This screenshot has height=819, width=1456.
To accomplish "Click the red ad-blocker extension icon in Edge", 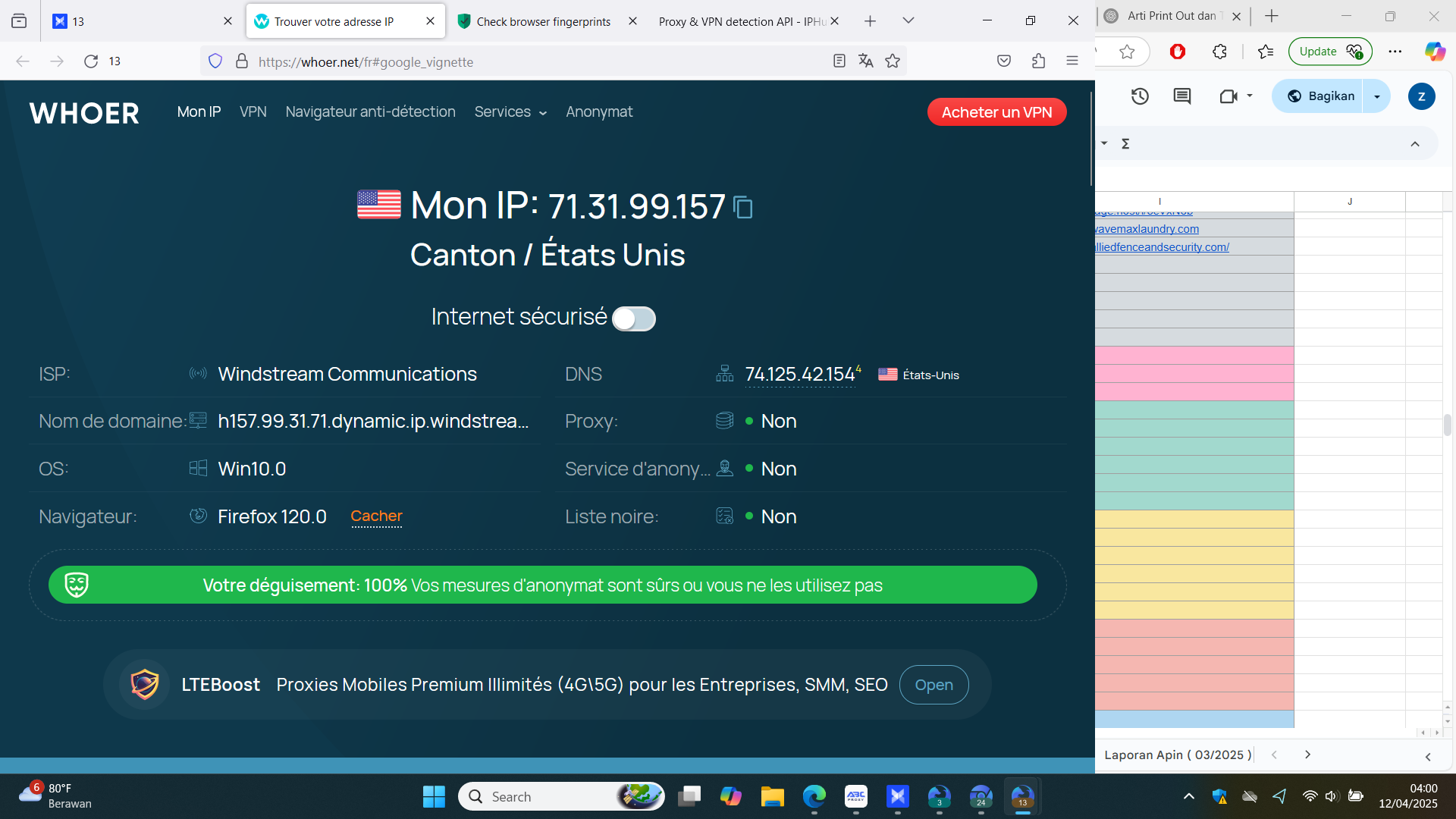I will (1178, 52).
